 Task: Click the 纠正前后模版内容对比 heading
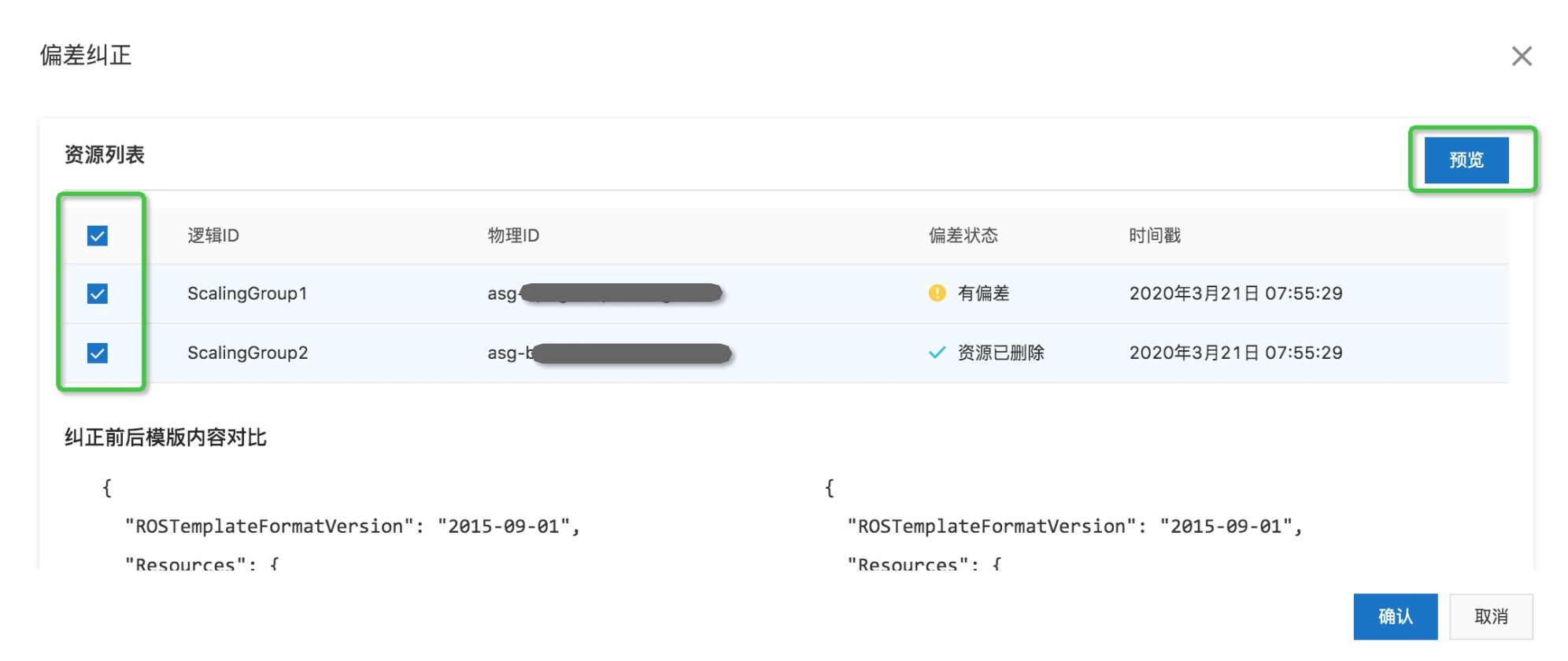165,437
